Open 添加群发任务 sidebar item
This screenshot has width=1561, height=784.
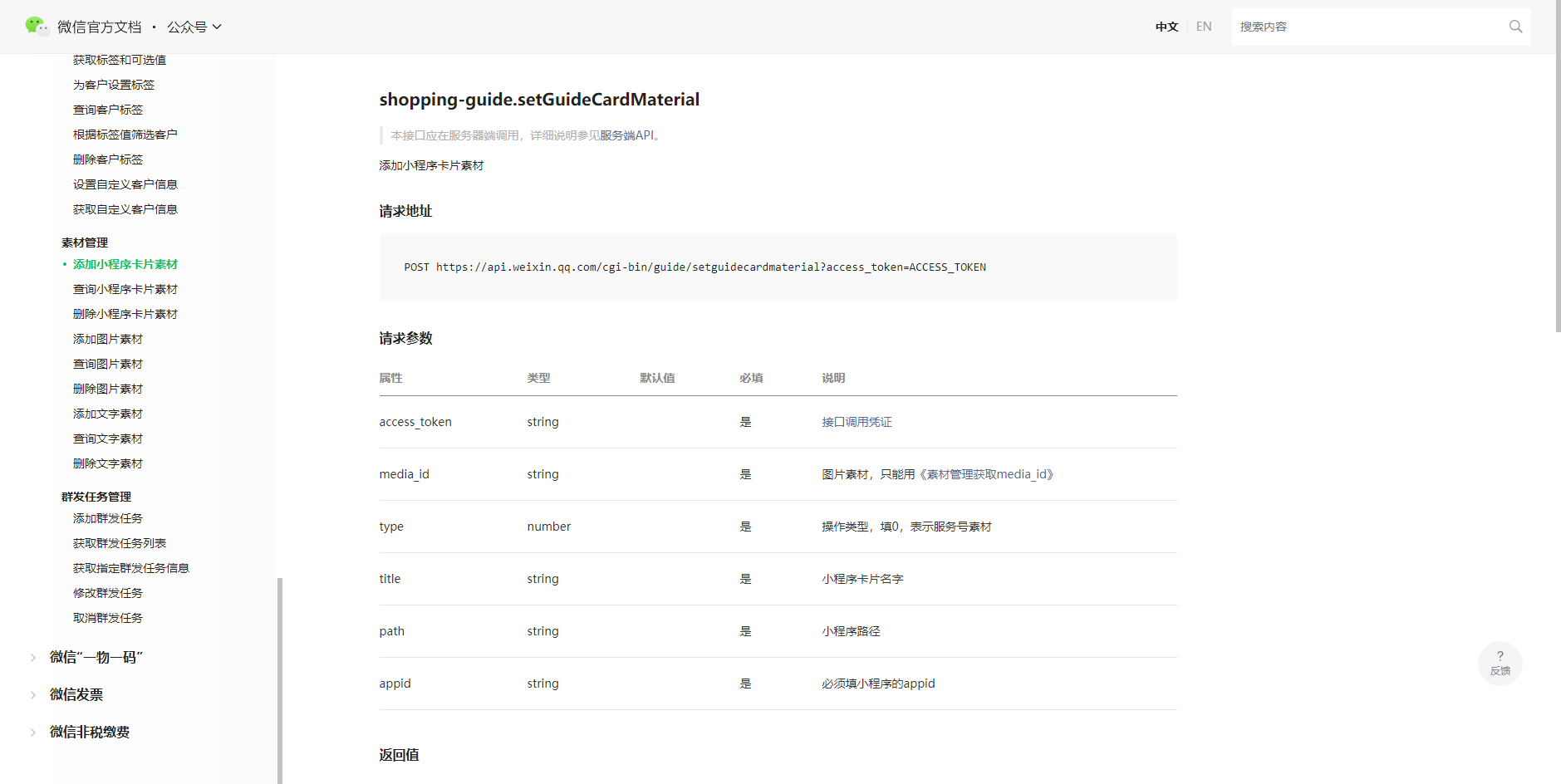click(x=108, y=518)
